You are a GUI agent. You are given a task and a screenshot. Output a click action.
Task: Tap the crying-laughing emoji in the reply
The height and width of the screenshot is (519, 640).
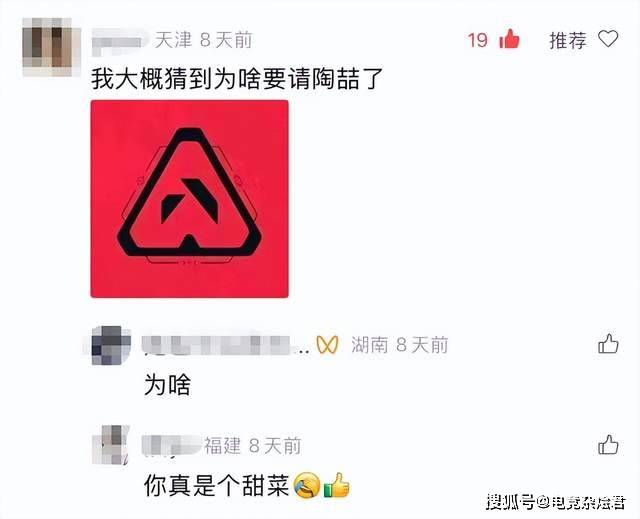tap(307, 485)
